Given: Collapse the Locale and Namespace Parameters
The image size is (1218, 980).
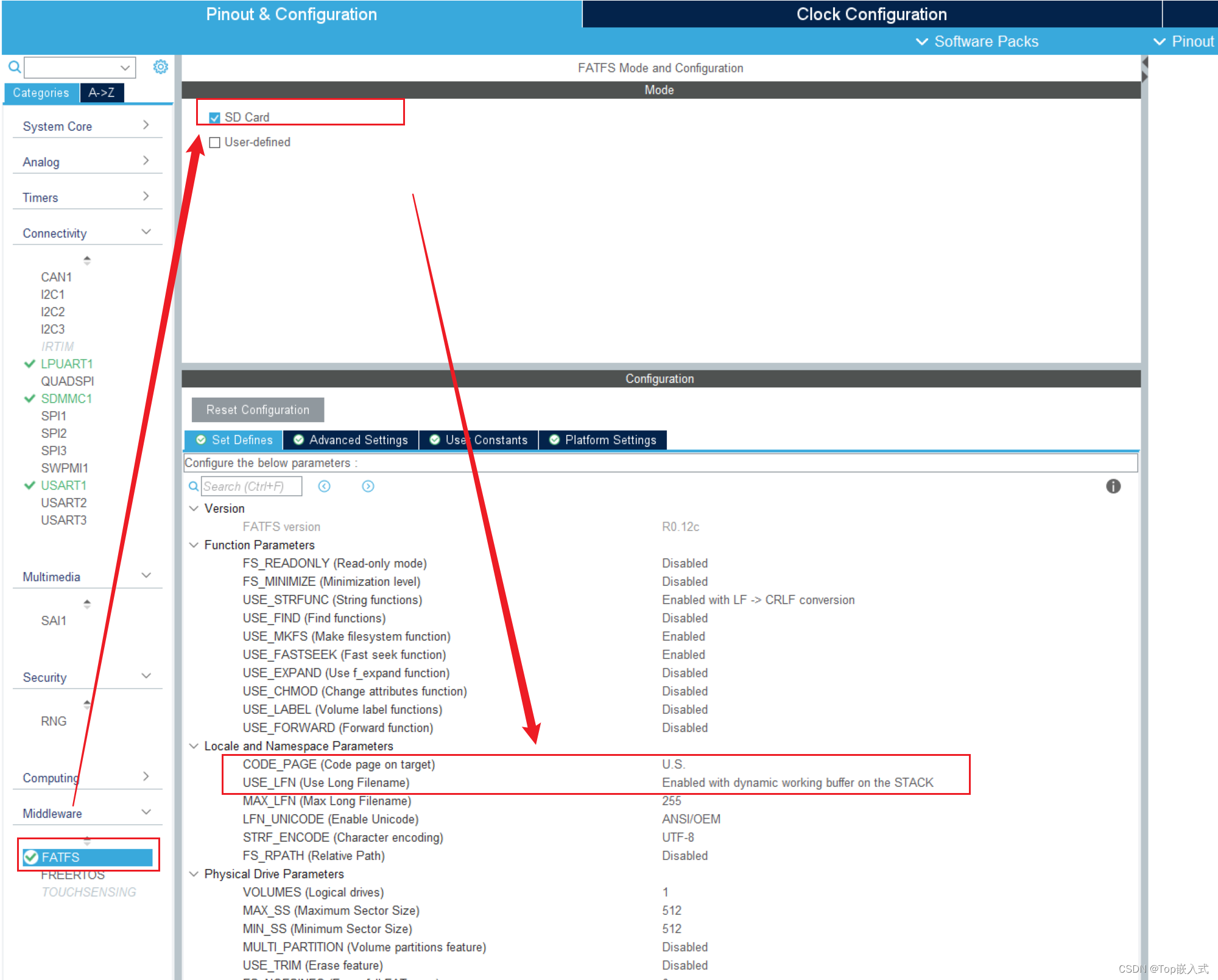Looking at the screenshot, I should [194, 746].
